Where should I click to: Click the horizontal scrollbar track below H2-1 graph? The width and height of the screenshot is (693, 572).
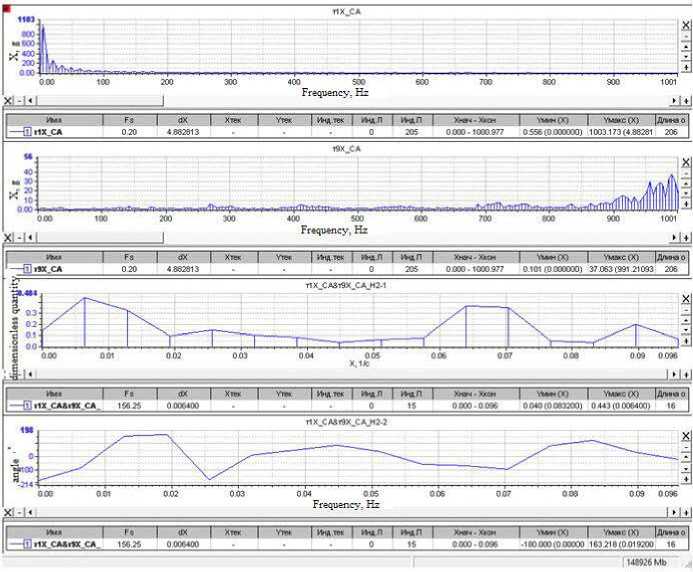point(352,374)
